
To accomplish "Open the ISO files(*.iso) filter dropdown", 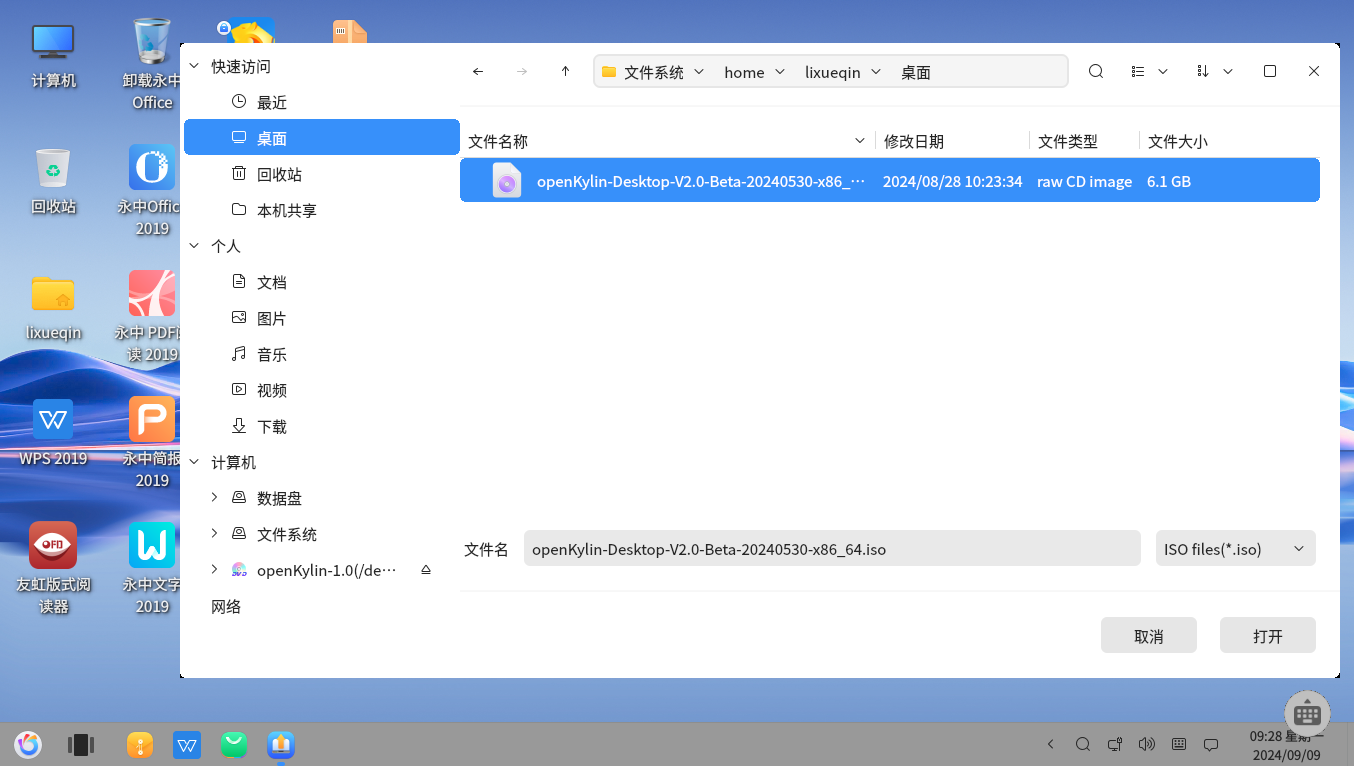I will [1235, 549].
